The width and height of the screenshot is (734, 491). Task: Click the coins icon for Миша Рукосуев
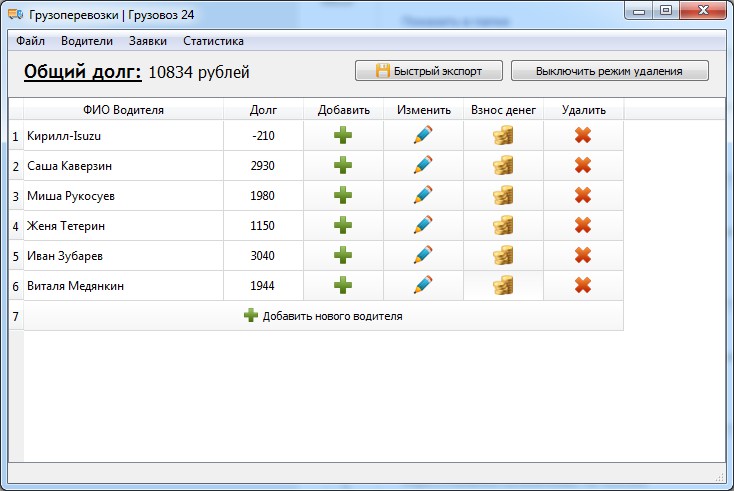pos(503,196)
